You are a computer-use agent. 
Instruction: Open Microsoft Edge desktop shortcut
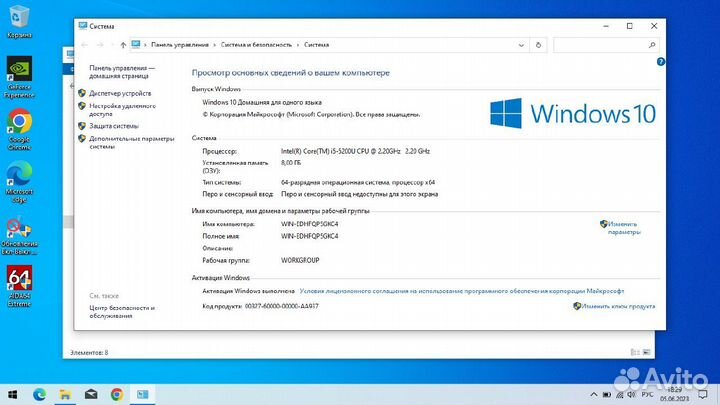[x=19, y=182]
